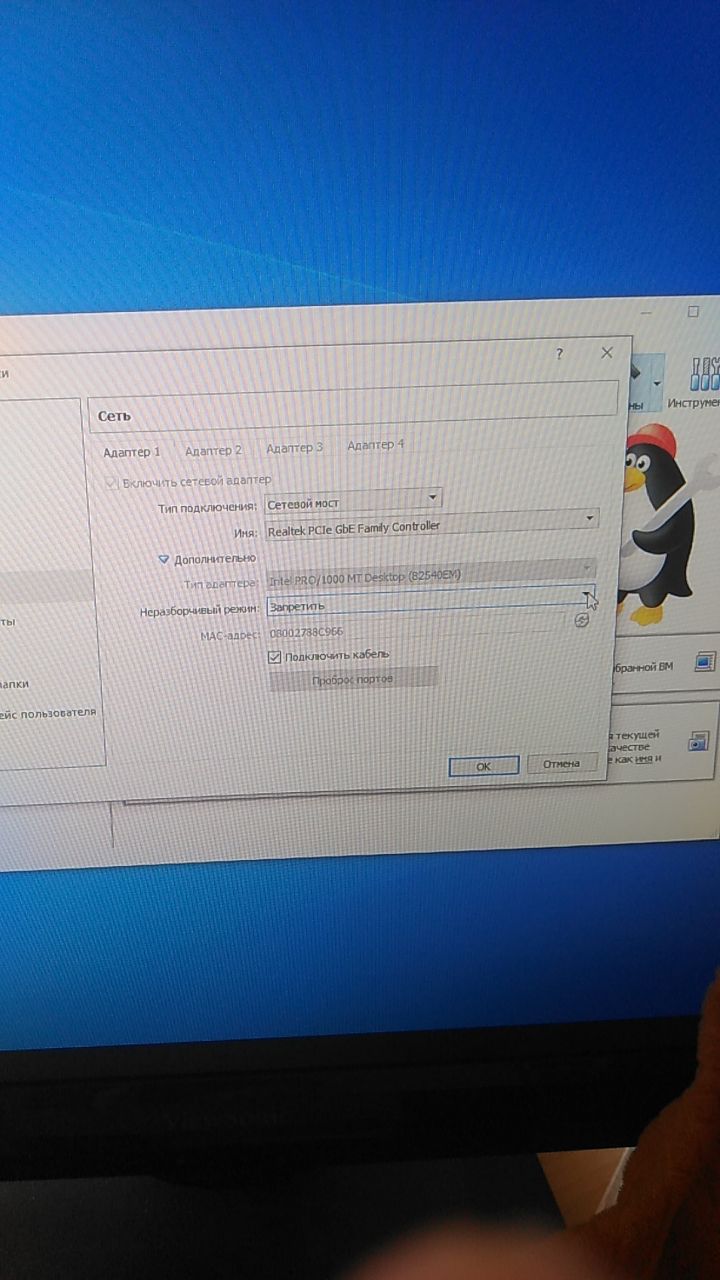Click the VM preview icon in VirtualBox window
The width and height of the screenshot is (720, 1280).
tap(704, 662)
